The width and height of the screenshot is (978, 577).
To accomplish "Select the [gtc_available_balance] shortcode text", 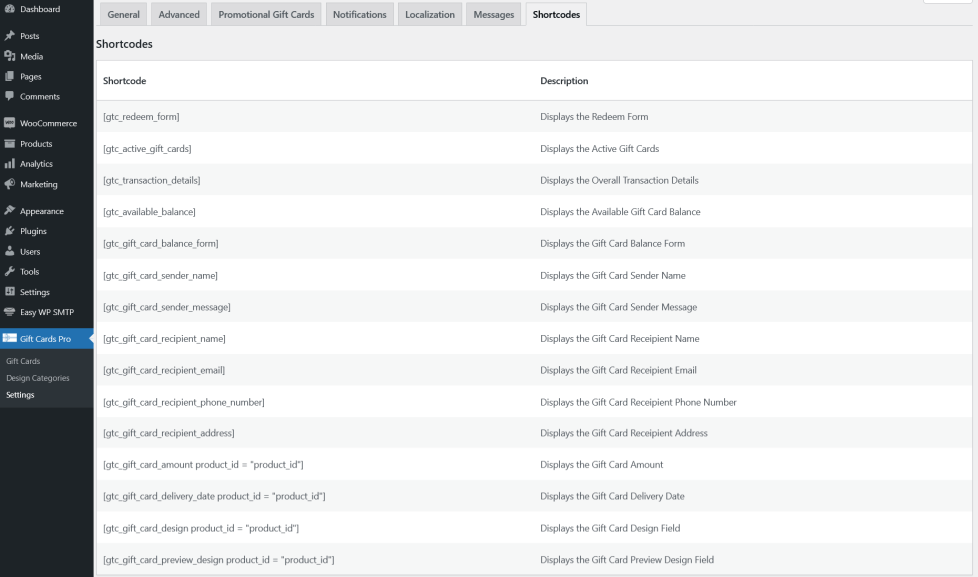I will [x=149, y=212].
